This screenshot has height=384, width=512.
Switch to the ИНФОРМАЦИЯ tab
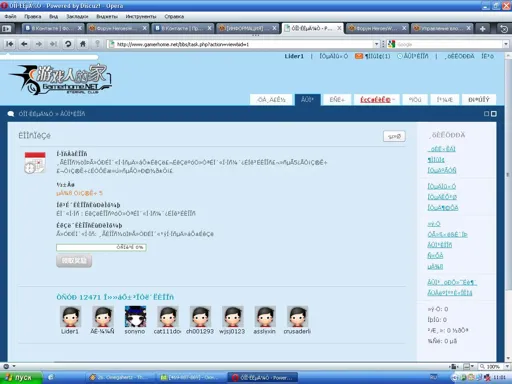pos(247,28)
